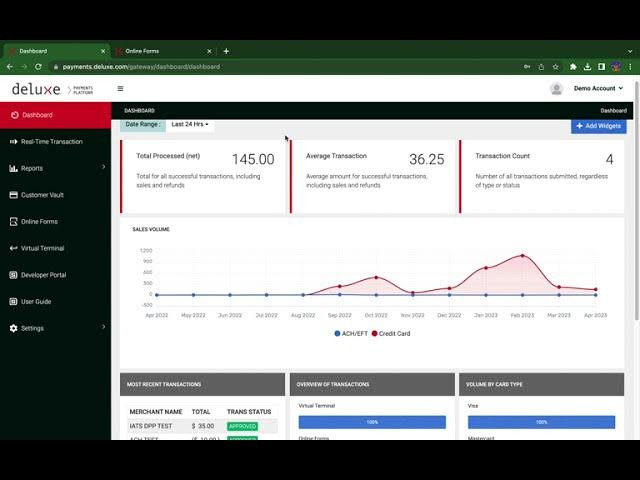Open Customer Vault menu item

pyautogui.click(x=56, y=195)
